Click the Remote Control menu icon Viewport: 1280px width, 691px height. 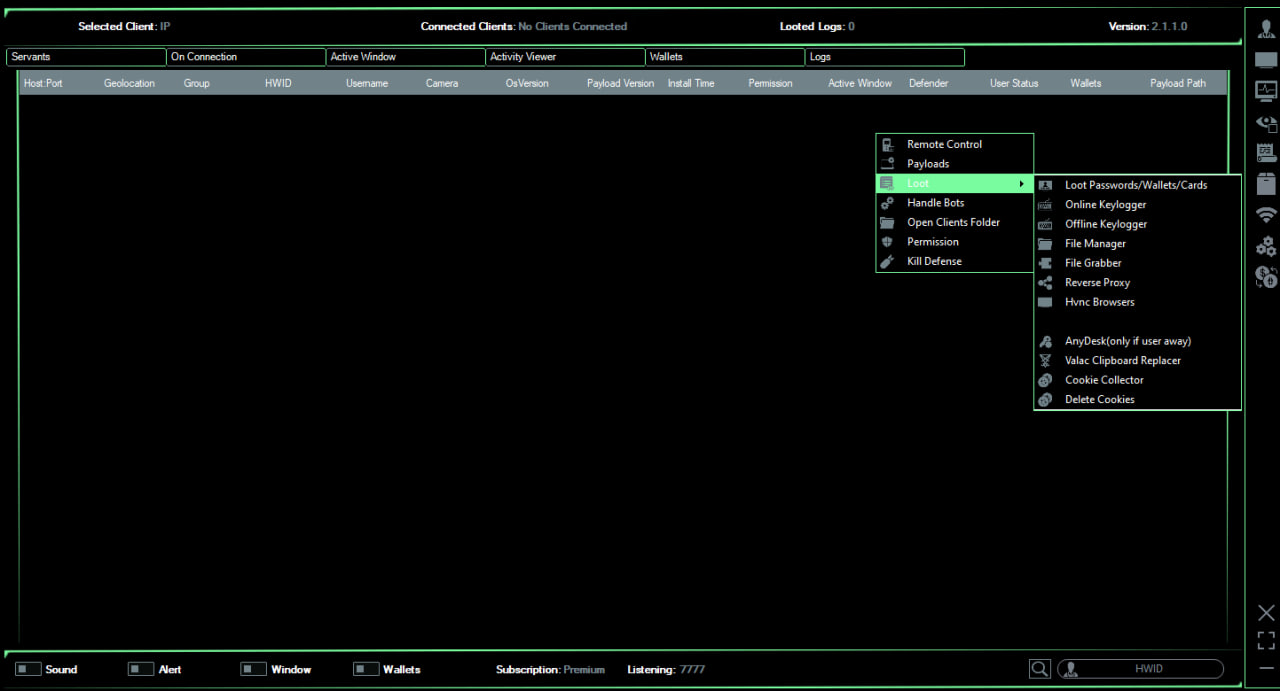[x=887, y=144]
